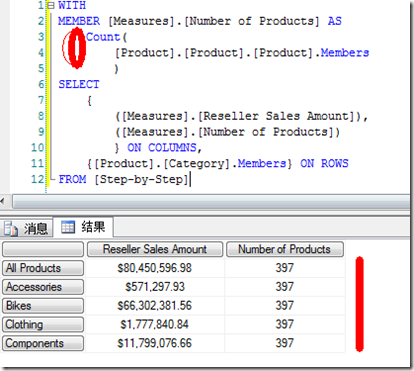Click the AS keyword on line 2
Screen dimensions: 414x371
335,21
